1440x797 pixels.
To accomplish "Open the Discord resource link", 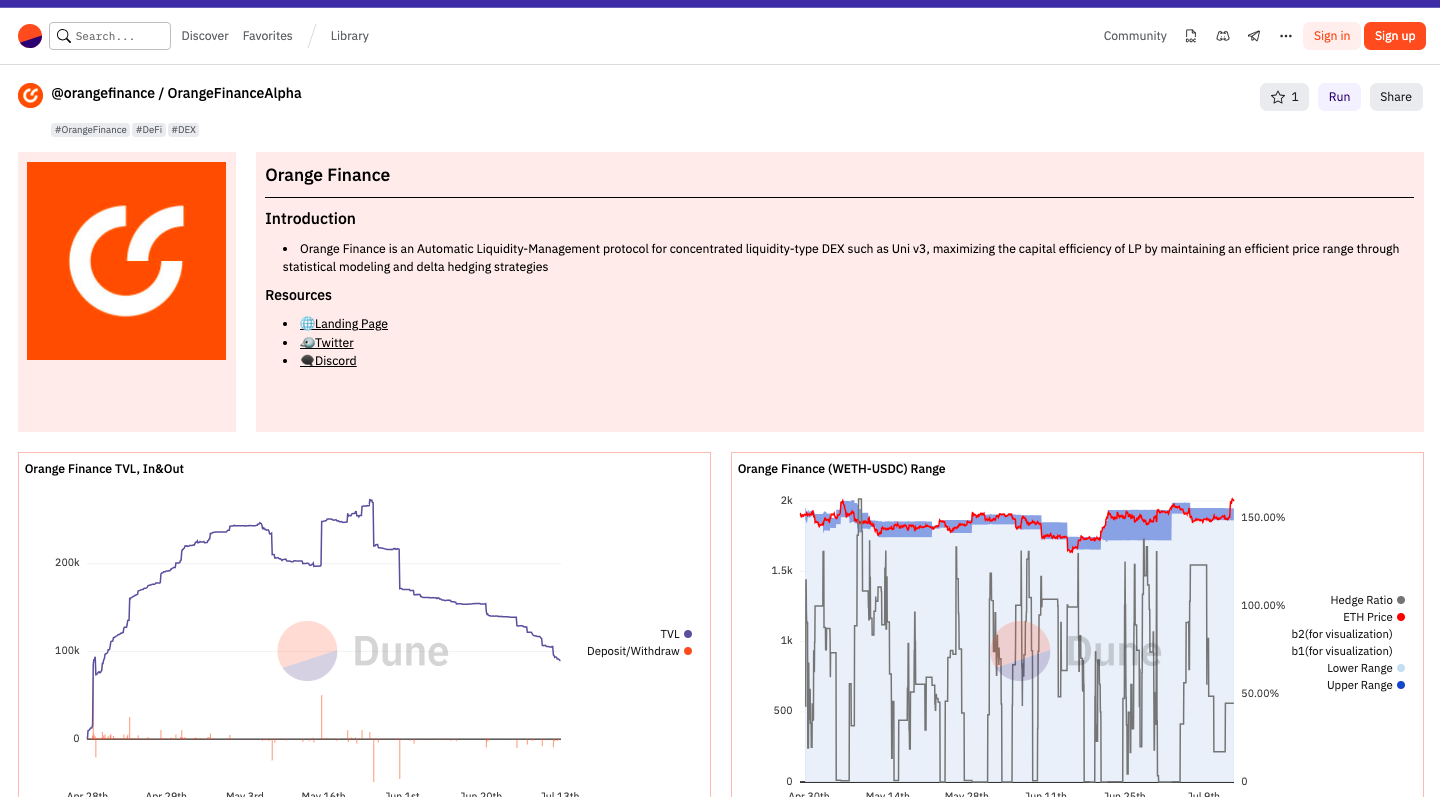I will pyautogui.click(x=328, y=361).
